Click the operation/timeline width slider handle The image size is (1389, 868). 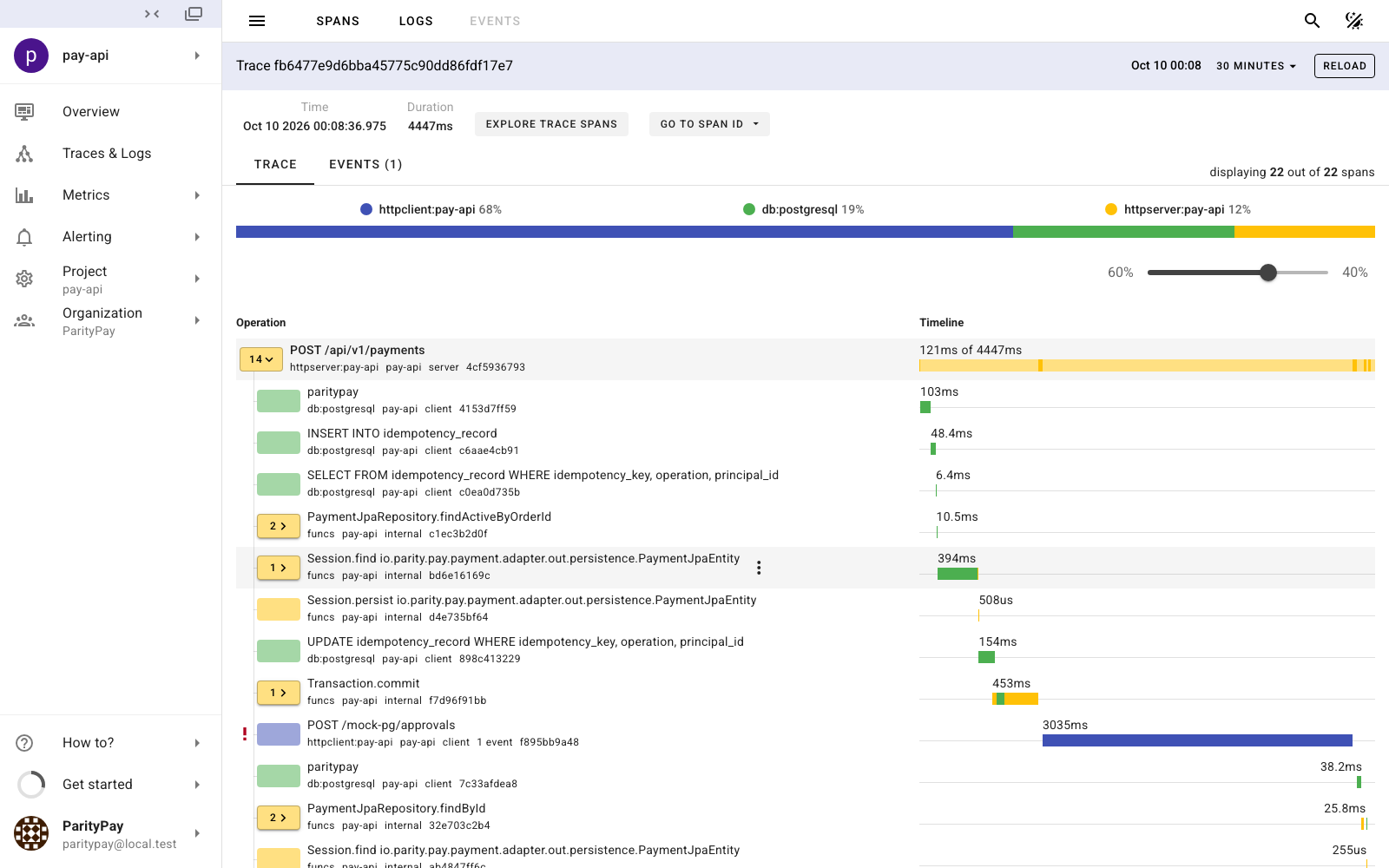[x=1268, y=273]
